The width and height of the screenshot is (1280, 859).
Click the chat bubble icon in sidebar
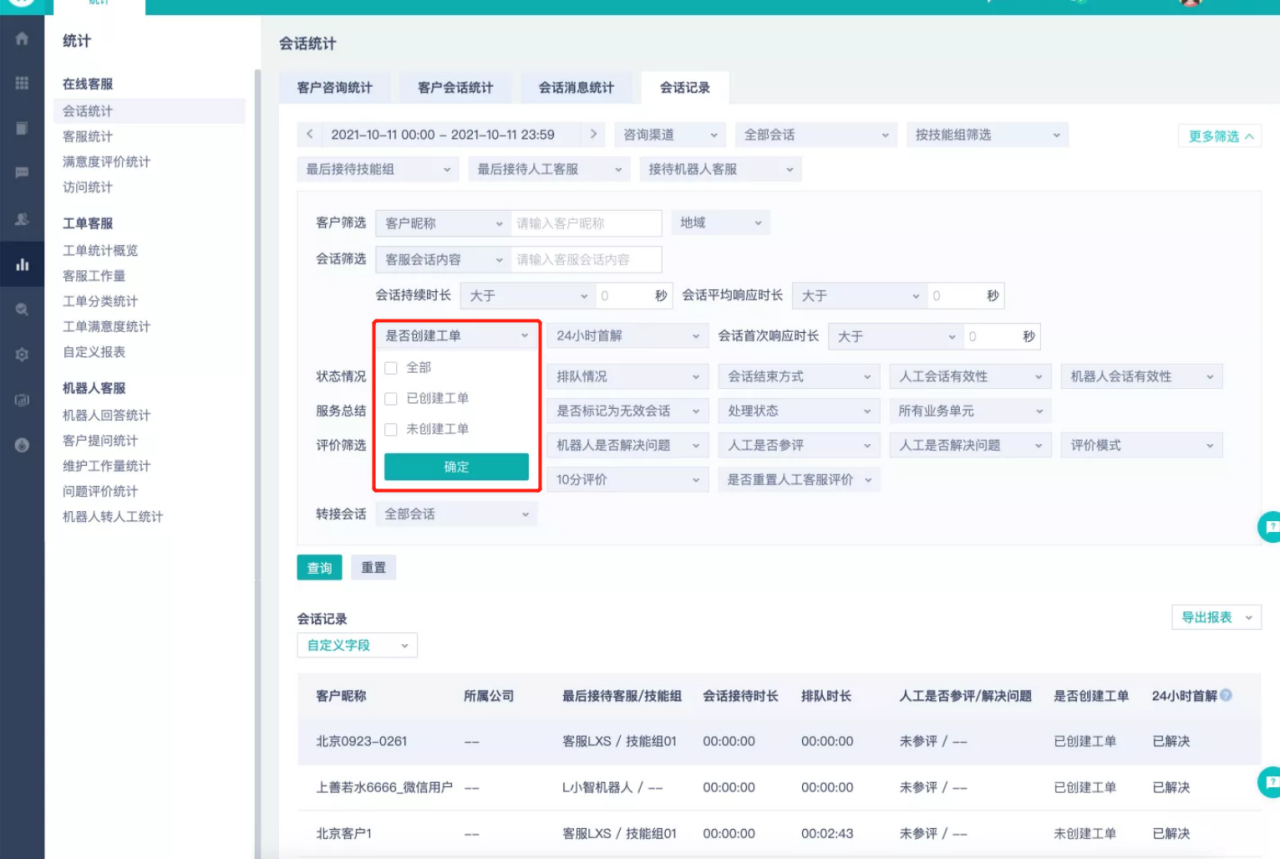point(22,173)
